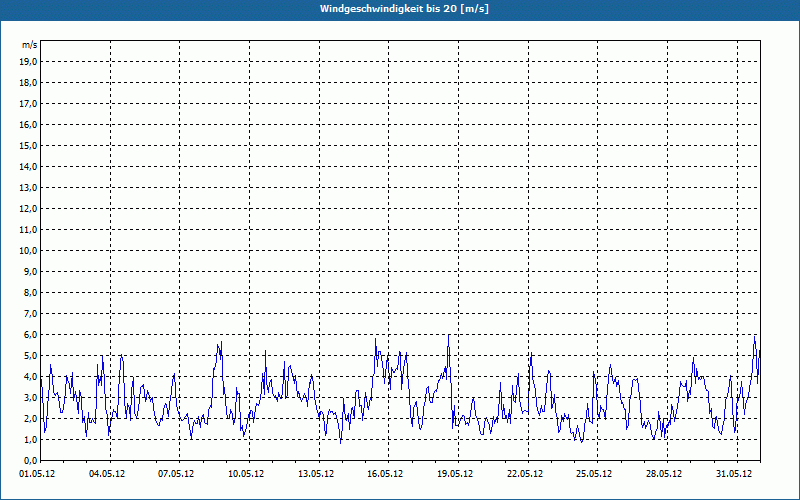The height and width of the screenshot is (500, 800).
Task: Click the 8,0 y-axis label
Action: coord(30,292)
